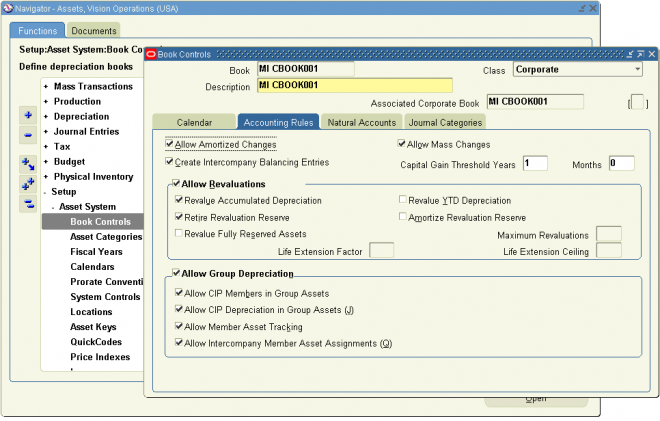Select QuickCodes in the tree
The width and height of the screenshot is (660, 421).
pos(96,342)
